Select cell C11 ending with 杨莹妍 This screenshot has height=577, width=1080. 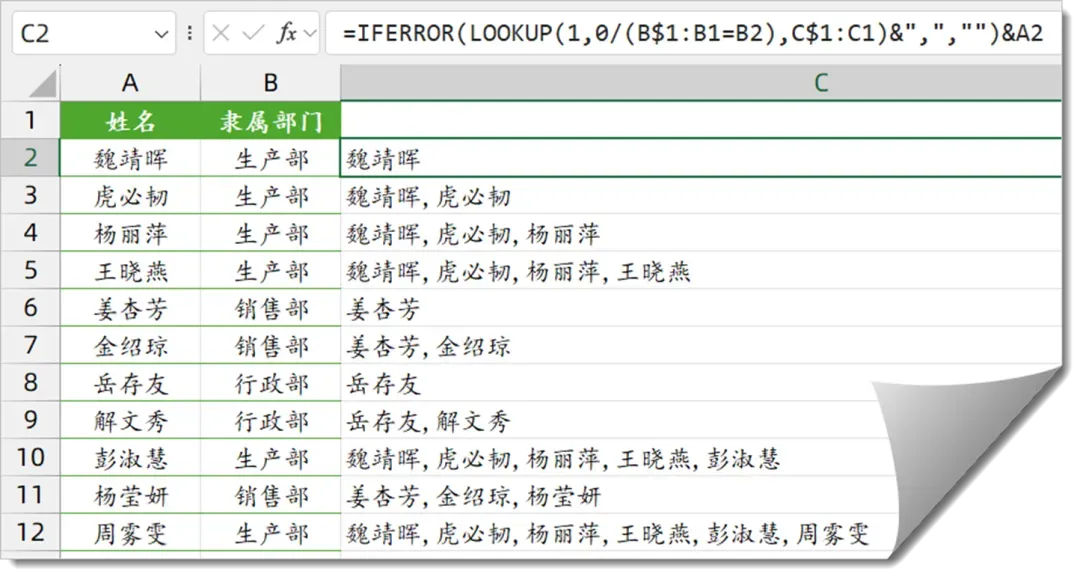[620, 494]
